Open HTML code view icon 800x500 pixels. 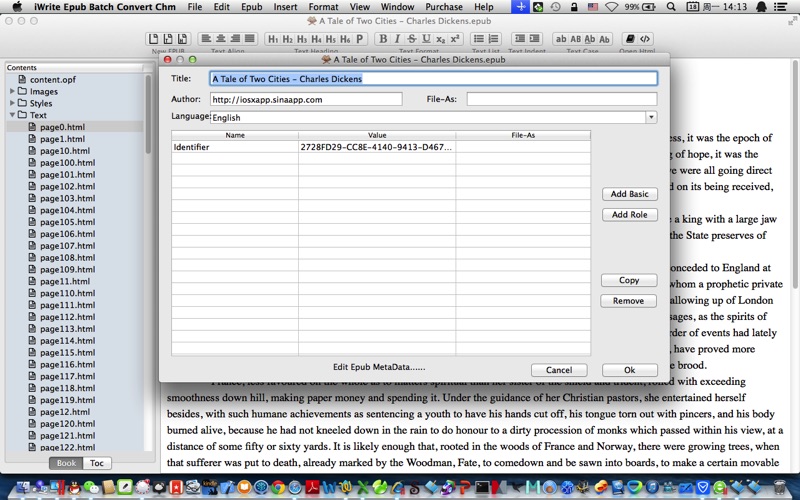pyautogui.click(x=645, y=39)
